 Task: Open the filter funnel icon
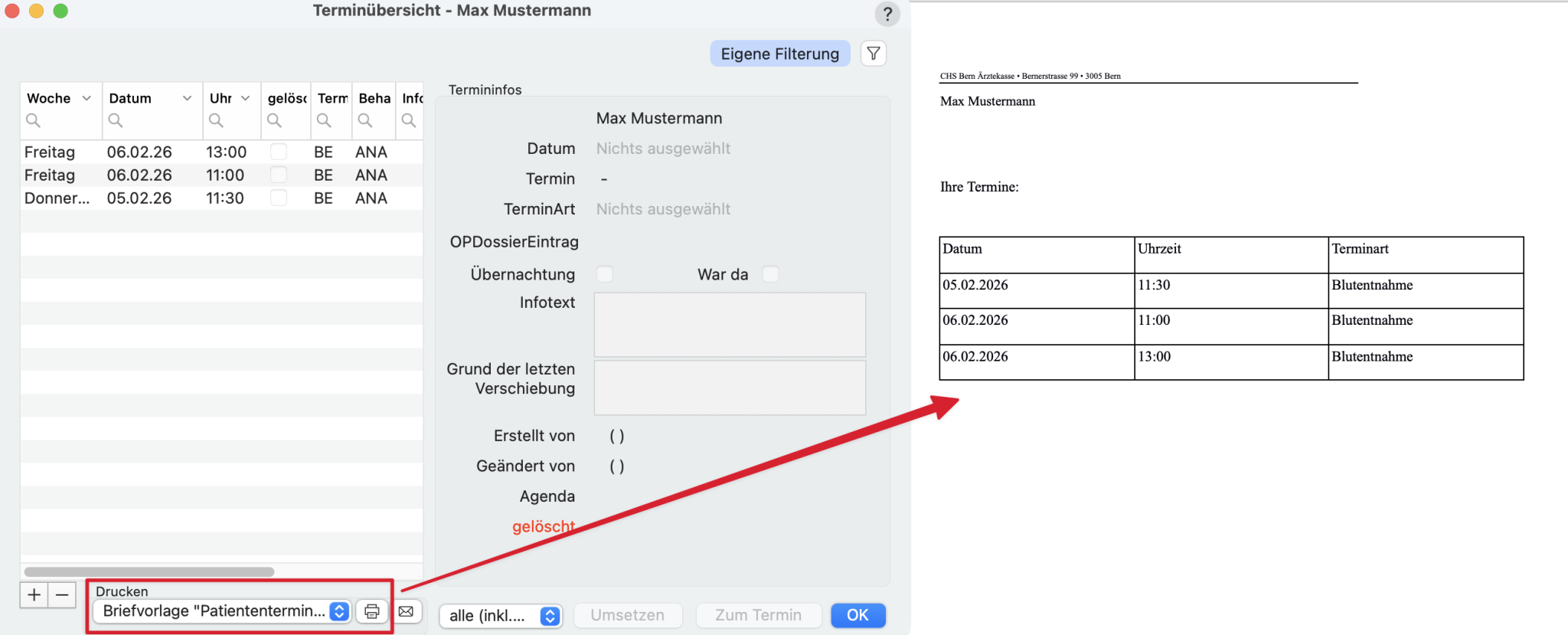click(874, 54)
